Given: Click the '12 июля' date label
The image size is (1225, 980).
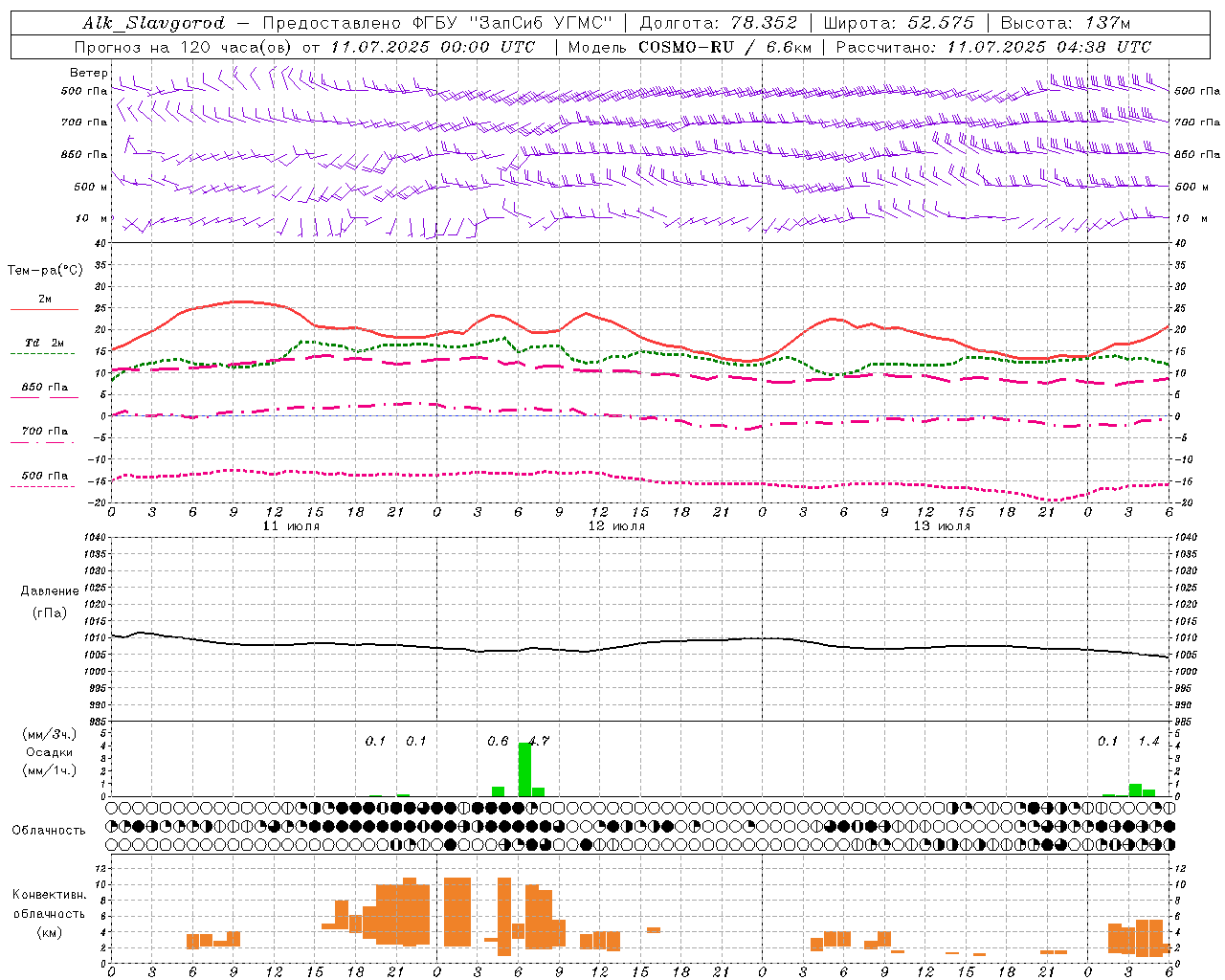Looking at the screenshot, I should point(616,526).
